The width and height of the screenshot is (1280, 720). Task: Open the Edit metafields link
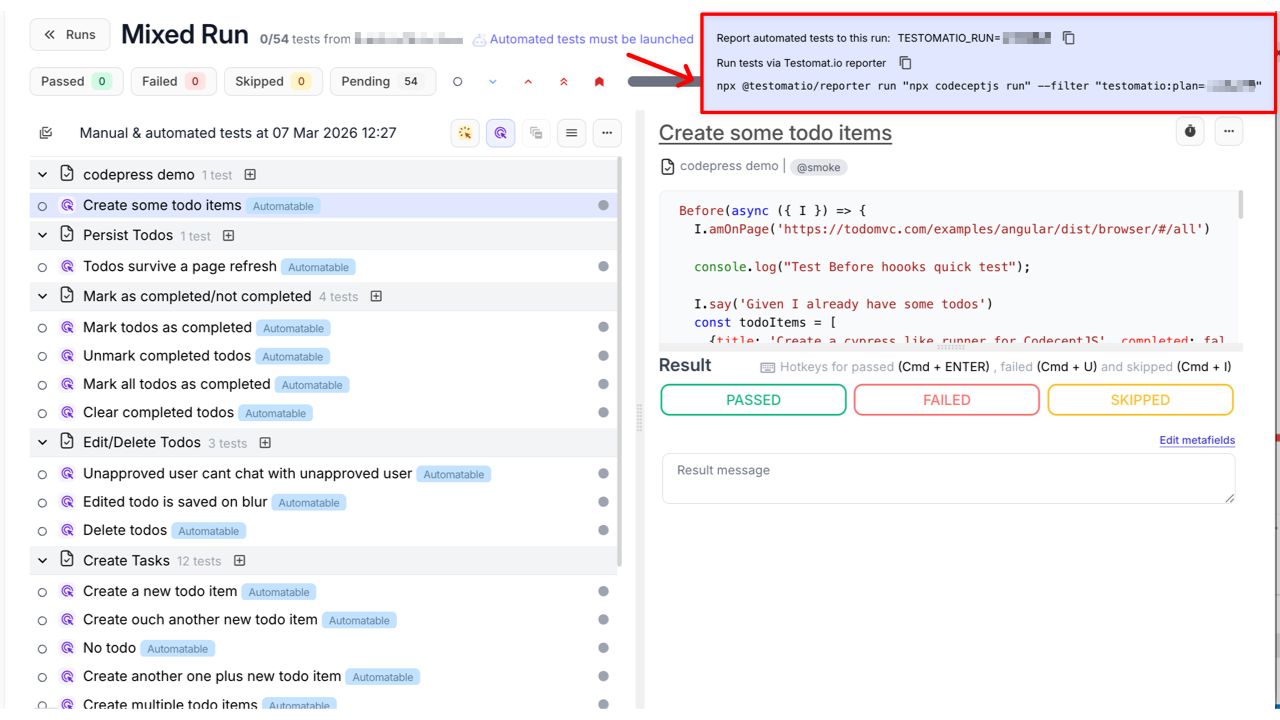(x=1196, y=440)
